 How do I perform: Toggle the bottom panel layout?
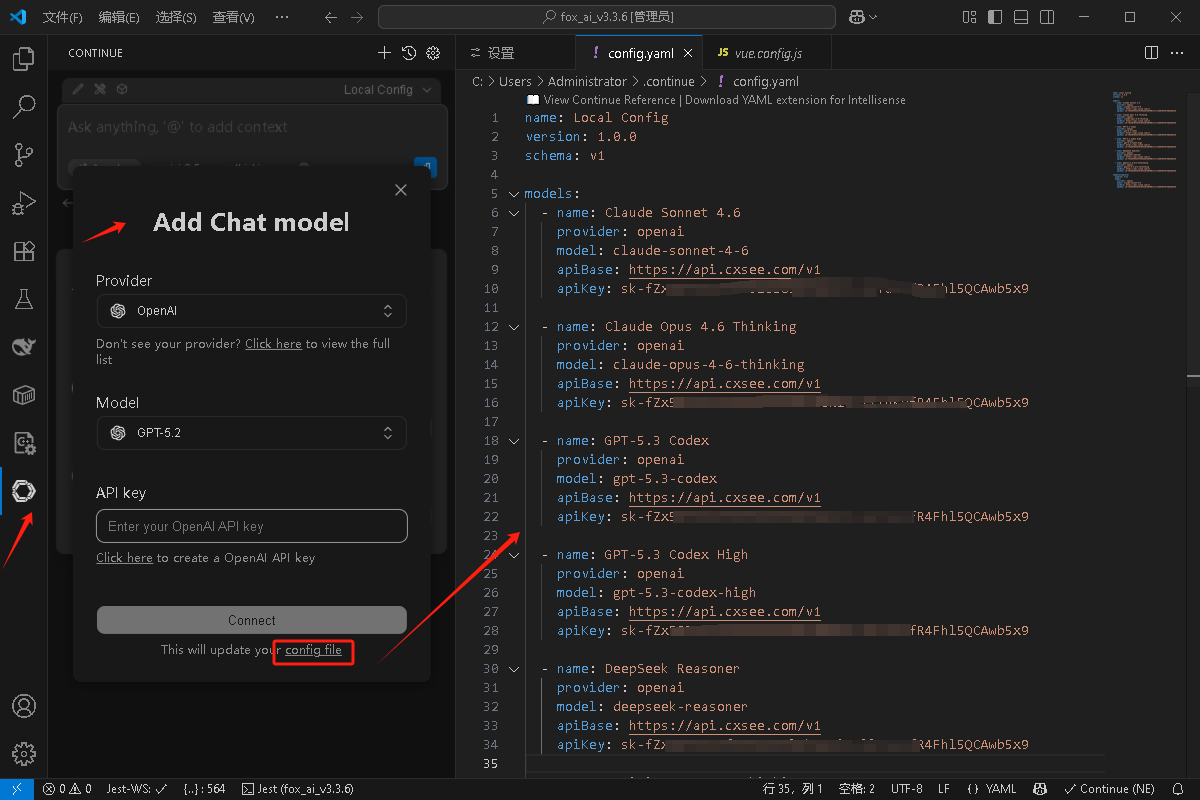pos(1021,17)
